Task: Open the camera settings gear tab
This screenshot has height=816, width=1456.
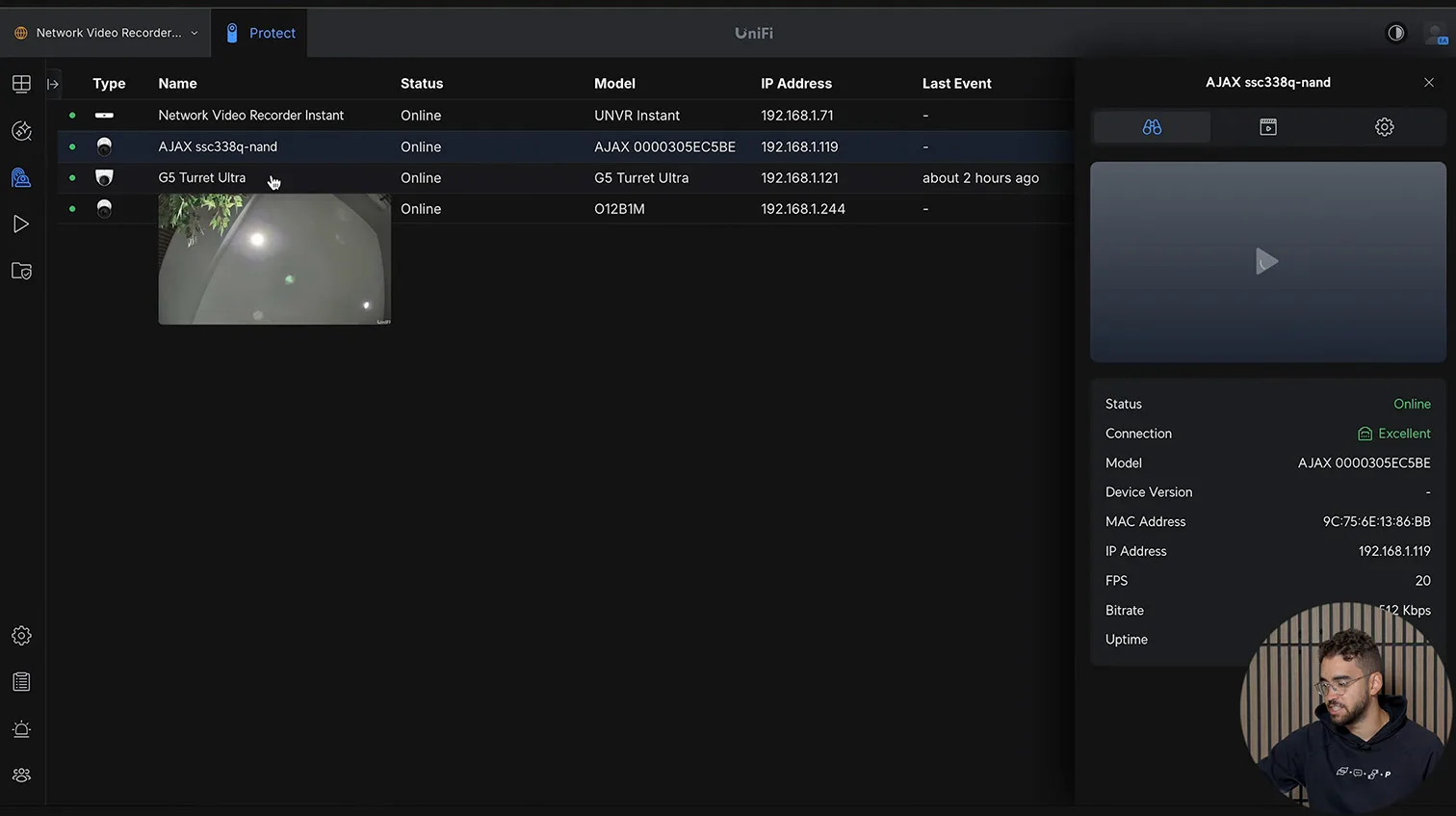Action: coord(1384,127)
